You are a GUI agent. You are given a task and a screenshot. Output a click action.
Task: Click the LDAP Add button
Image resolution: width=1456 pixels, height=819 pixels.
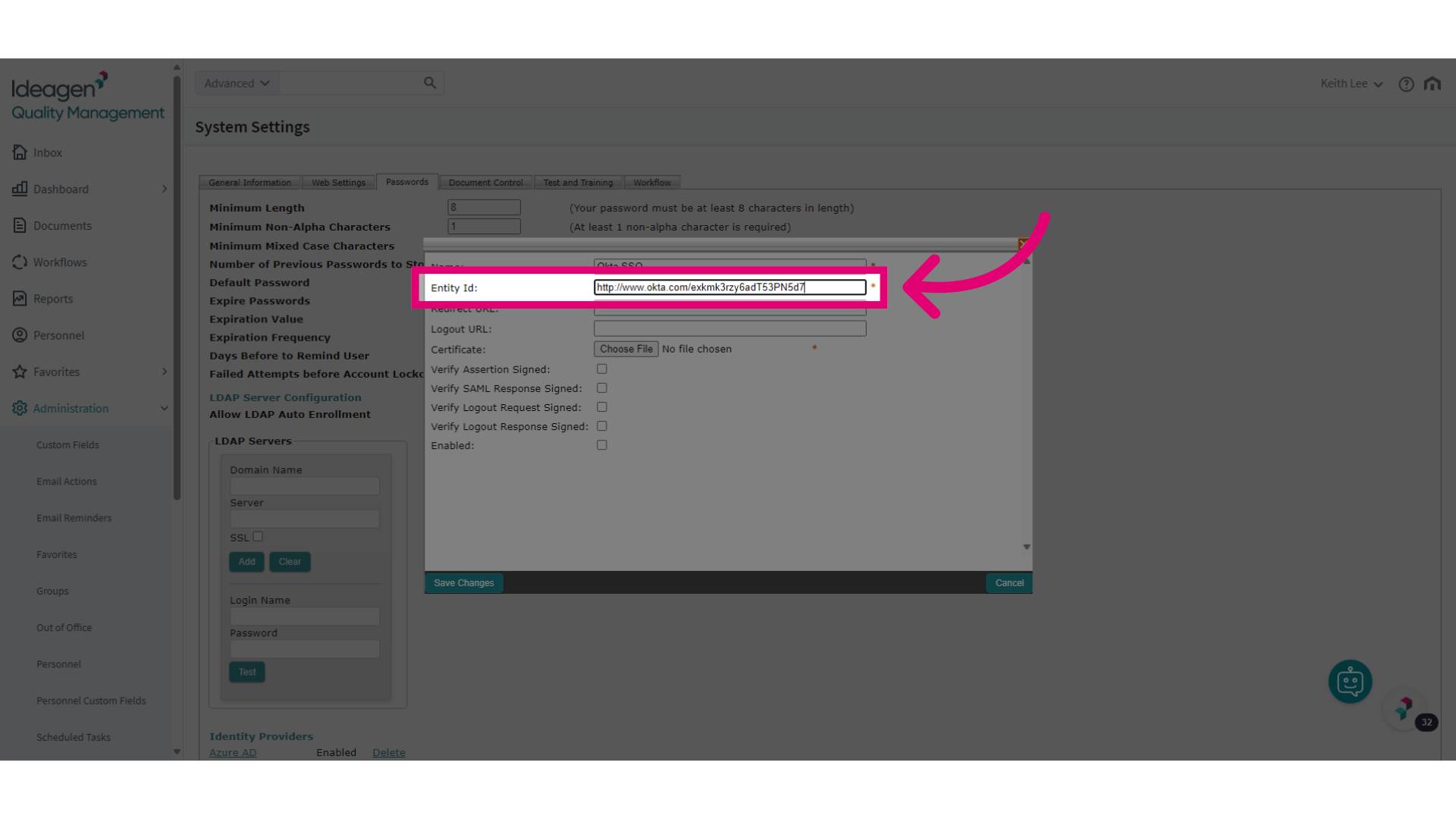coord(246,562)
